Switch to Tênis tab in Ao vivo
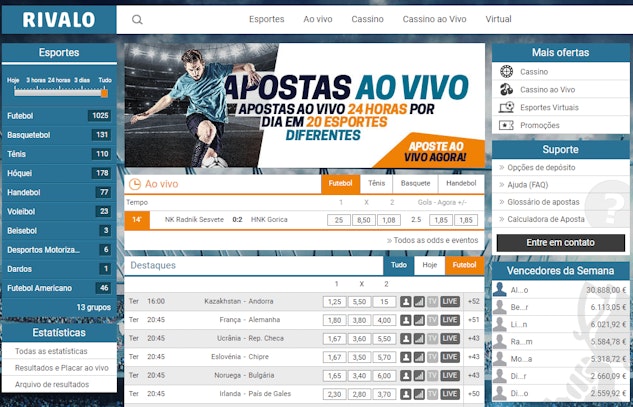 (376, 184)
